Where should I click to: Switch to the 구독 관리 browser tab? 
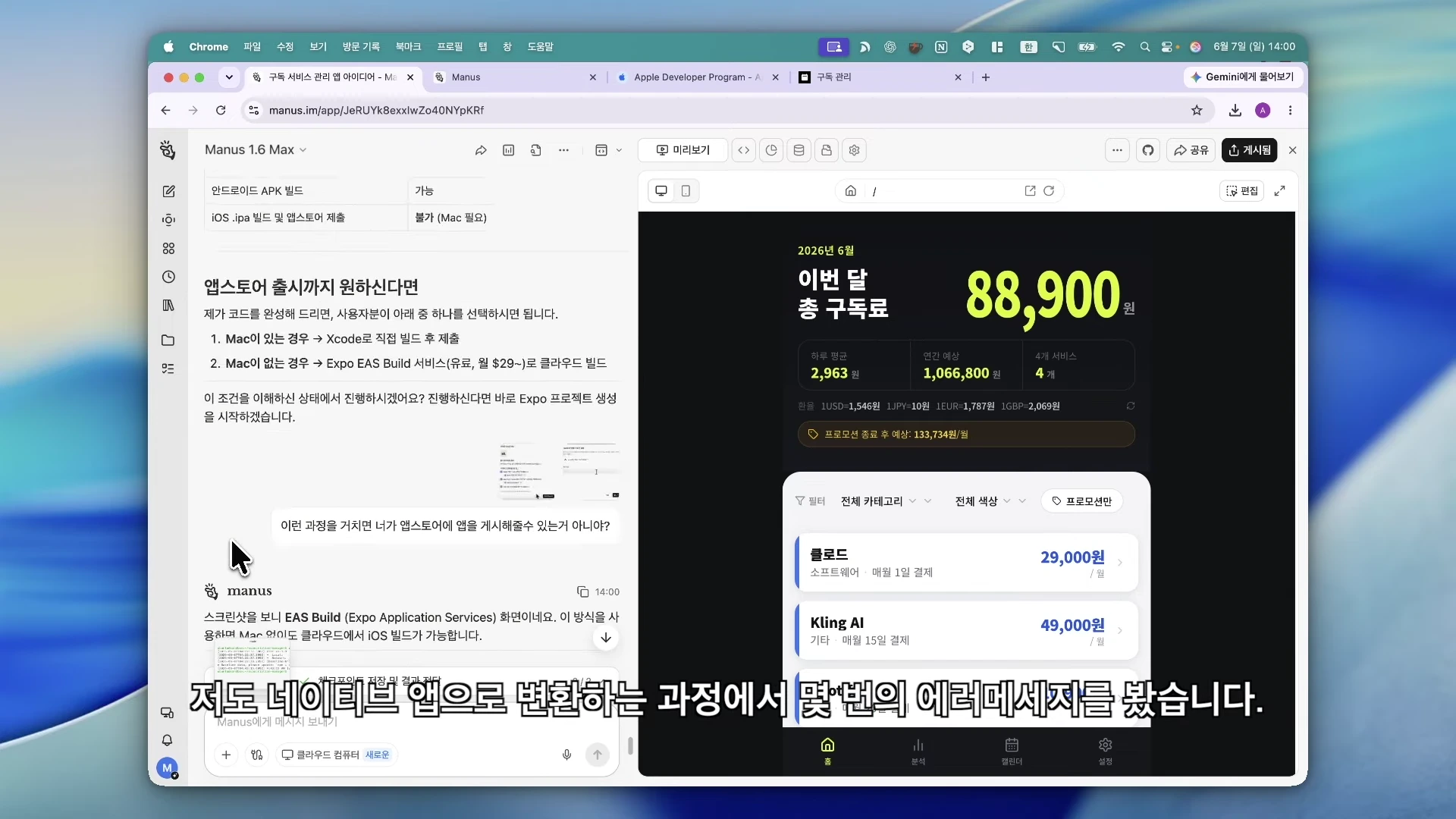coord(880,77)
